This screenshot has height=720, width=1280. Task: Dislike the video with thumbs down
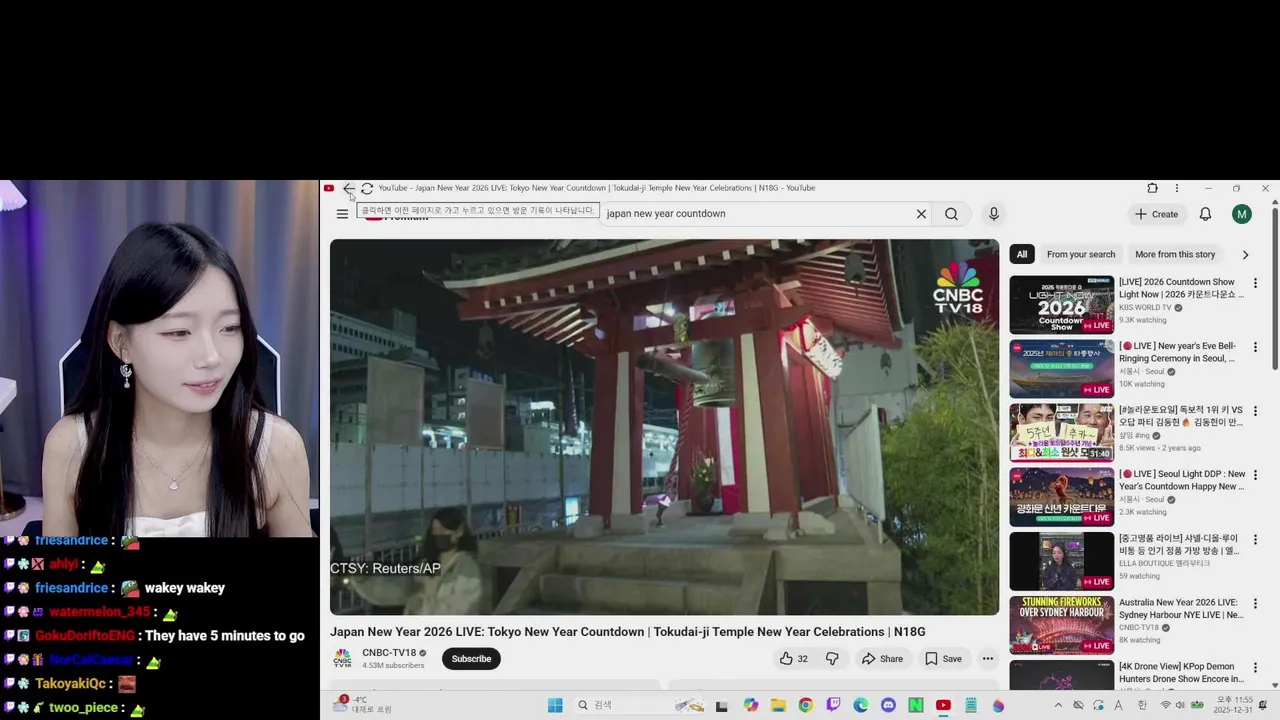pyautogui.click(x=832, y=659)
